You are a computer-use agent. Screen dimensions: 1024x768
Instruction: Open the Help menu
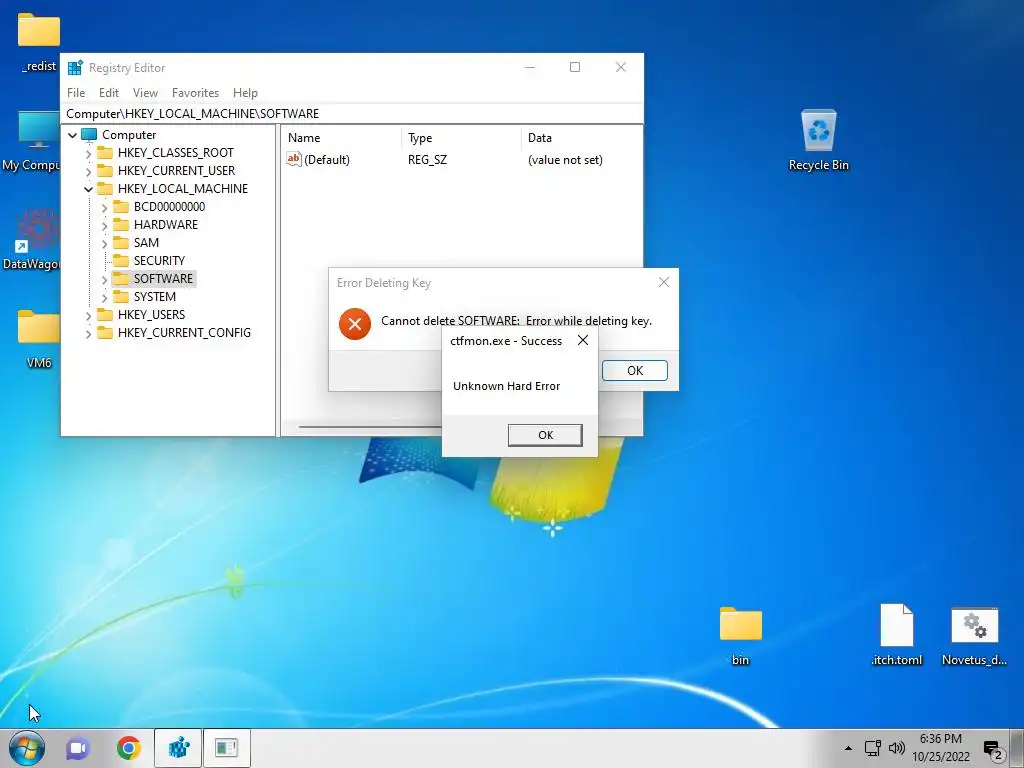coord(245,93)
